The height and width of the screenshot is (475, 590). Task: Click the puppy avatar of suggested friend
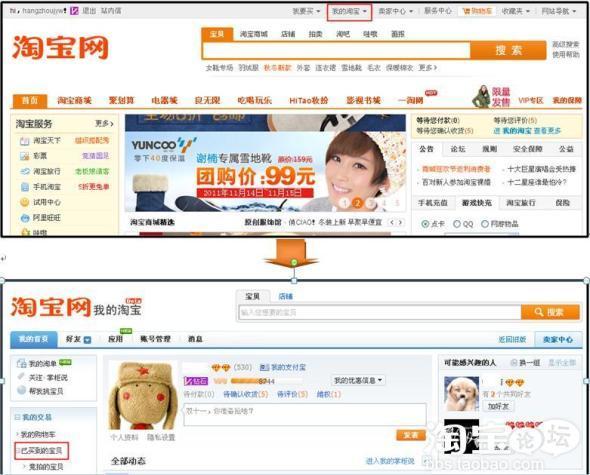(462, 393)
